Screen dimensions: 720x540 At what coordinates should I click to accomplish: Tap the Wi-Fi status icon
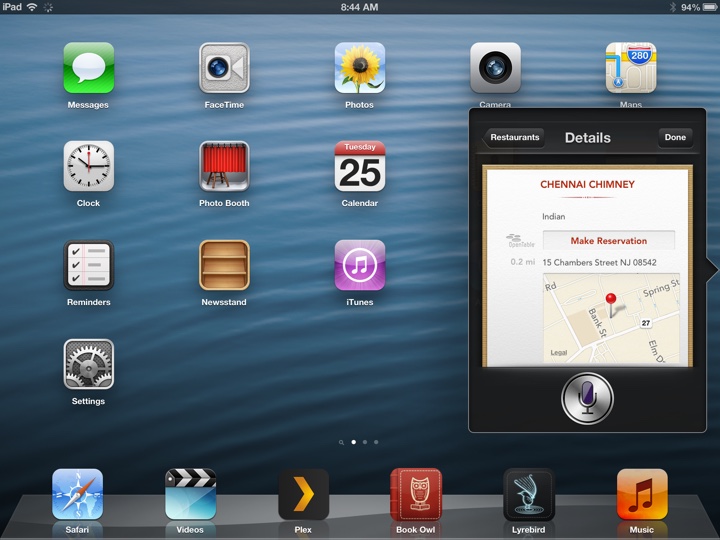pyautogui.click(x=32, y=7)
